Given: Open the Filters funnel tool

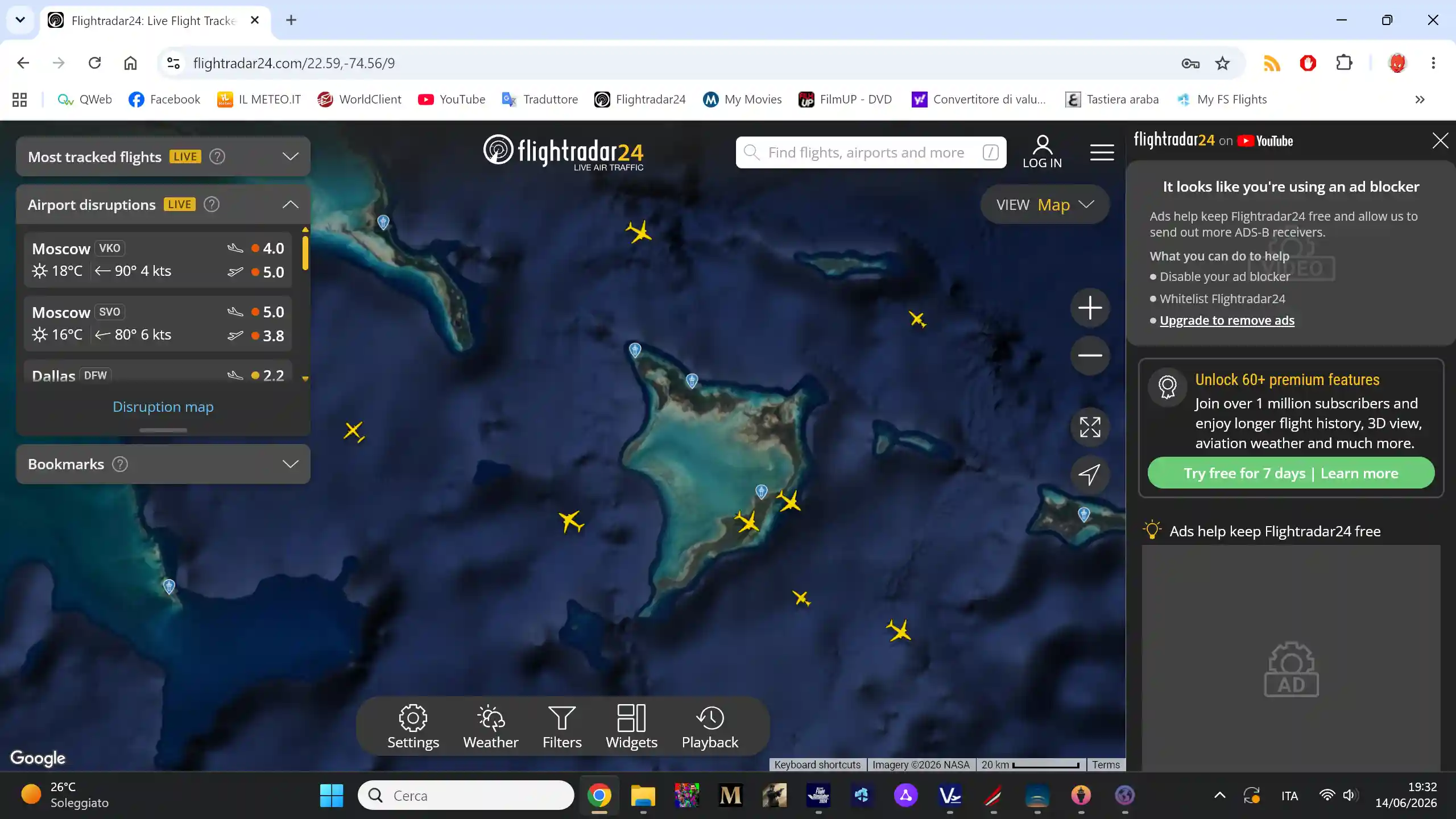Looking at the screenshot, I should coord(562,727).
